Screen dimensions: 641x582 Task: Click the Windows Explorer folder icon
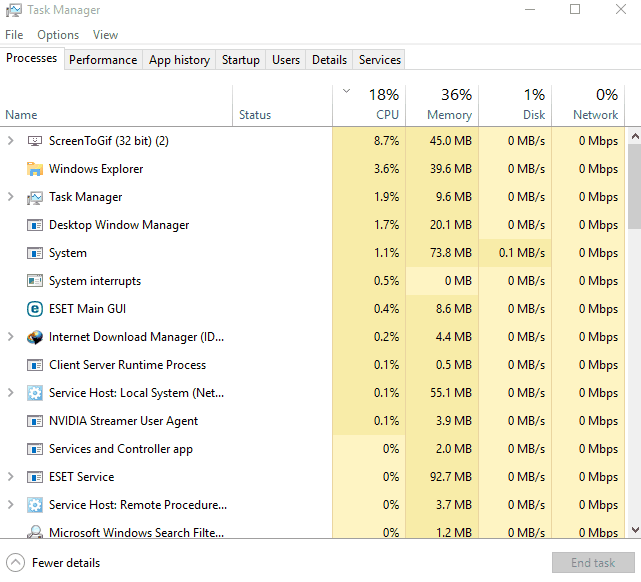pyautogui.click(x=35, y=169)
